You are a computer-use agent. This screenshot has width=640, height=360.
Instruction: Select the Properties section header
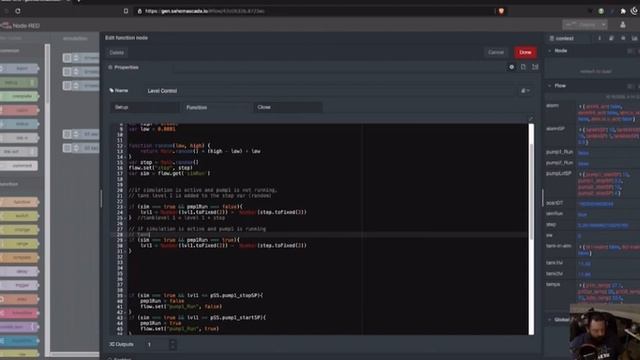[x=124, y=67]
